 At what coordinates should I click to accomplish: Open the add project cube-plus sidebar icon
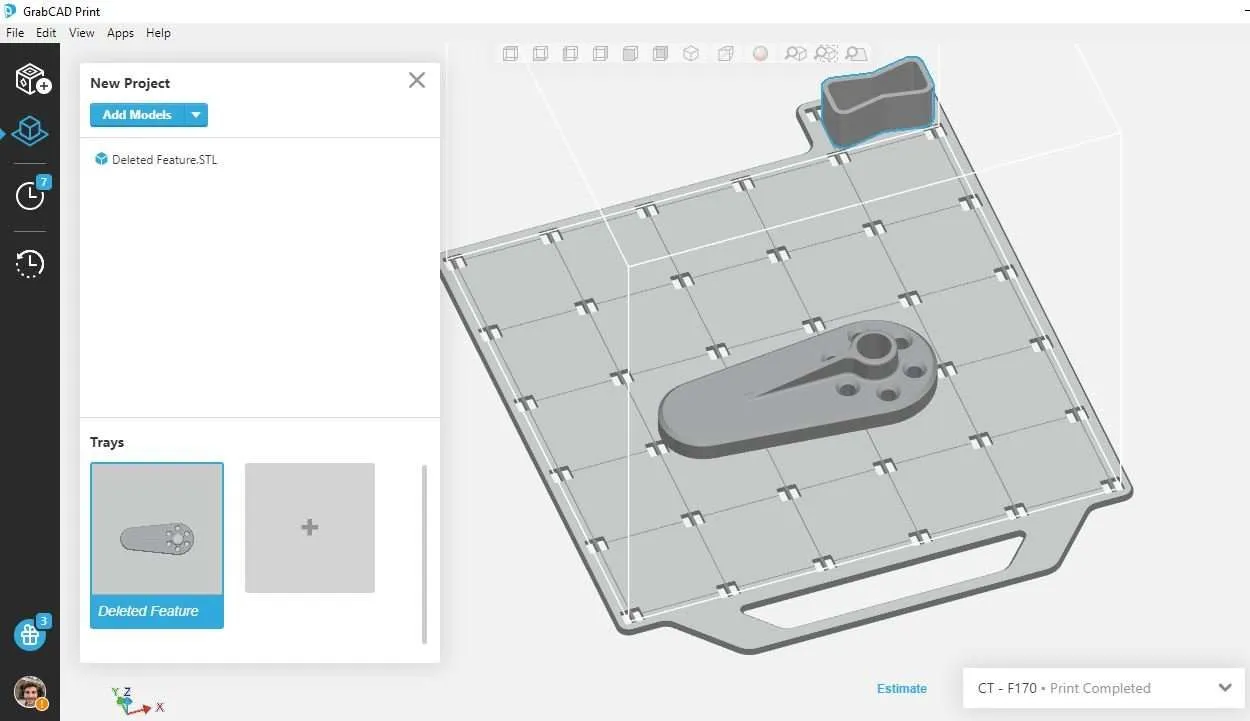coord(32,78)
